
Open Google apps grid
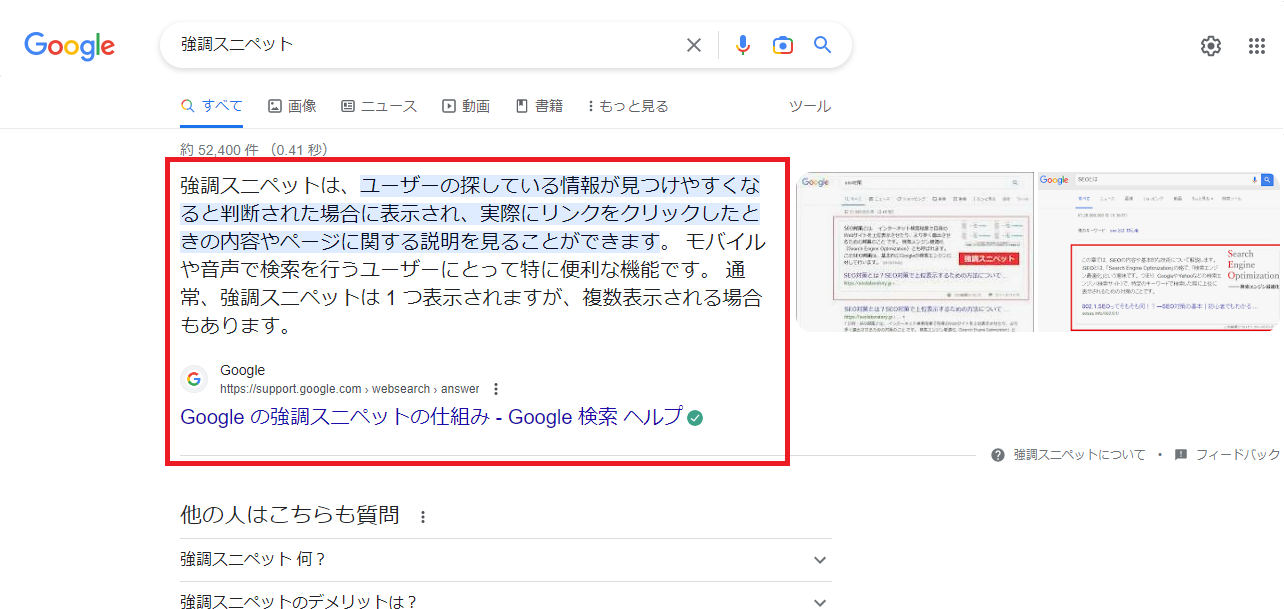(x=1257, y=46)
